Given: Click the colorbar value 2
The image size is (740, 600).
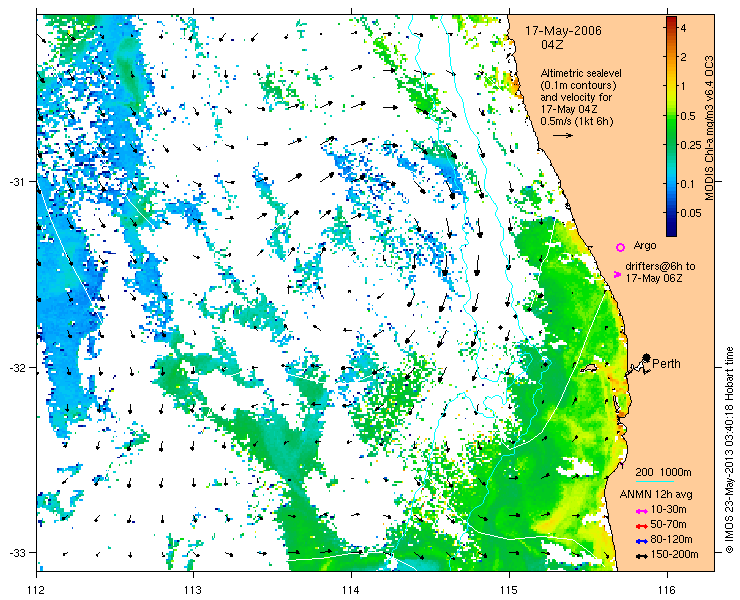Looking at the screenshot, I should (683, 57).
